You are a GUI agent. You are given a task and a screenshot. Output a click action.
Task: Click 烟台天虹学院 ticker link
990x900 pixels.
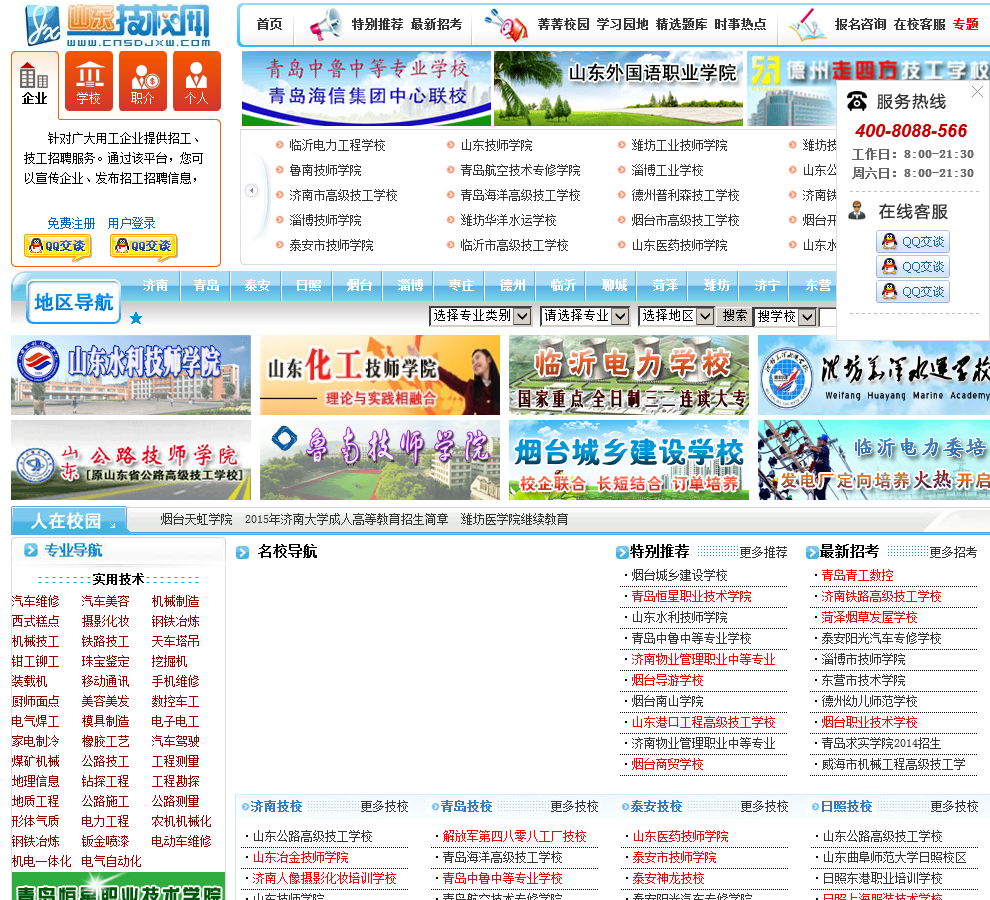196,519
